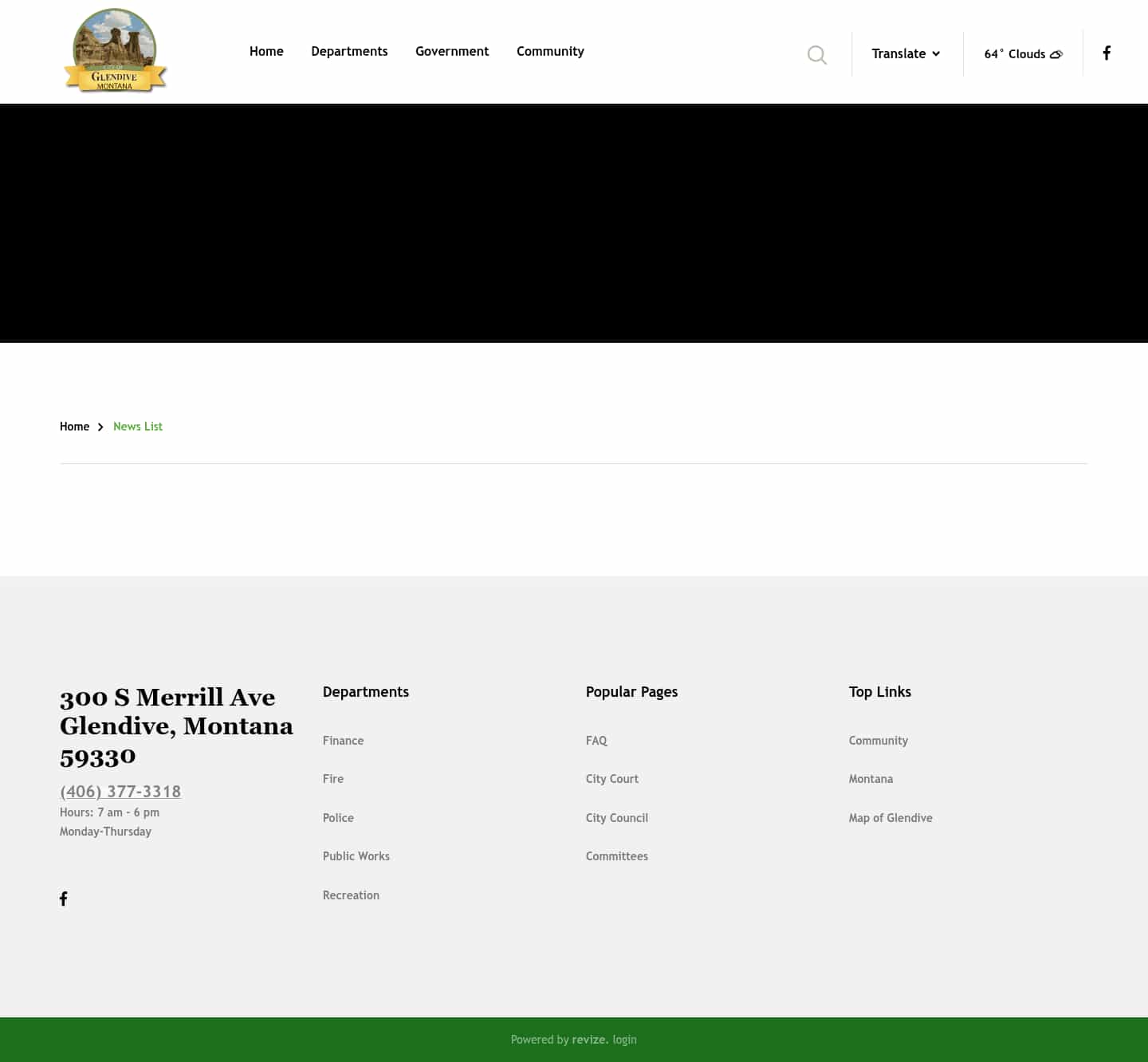
Task: Click the revize link in the footer
Action: [x=590, y=1040]
